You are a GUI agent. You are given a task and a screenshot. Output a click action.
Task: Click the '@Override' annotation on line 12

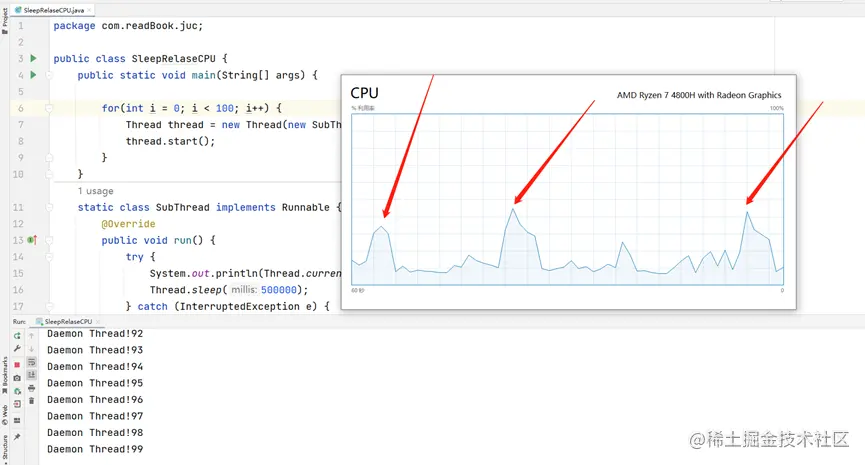[128, 224]
